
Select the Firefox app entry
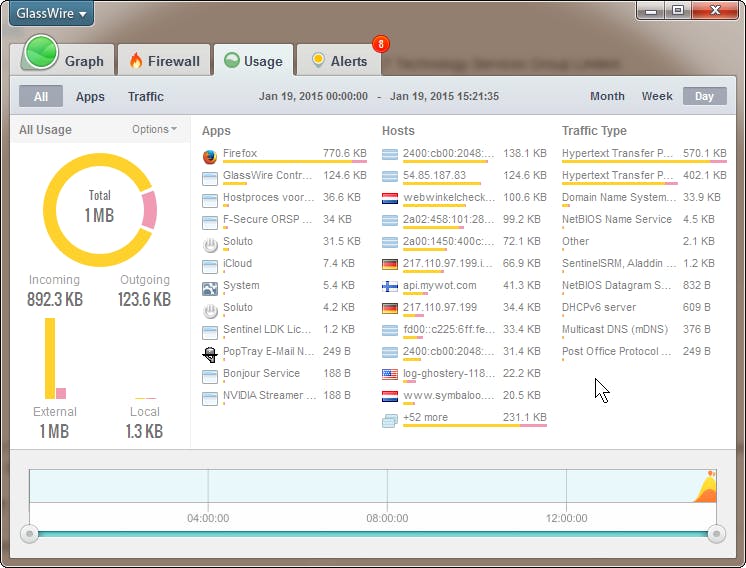pos(284,154)
